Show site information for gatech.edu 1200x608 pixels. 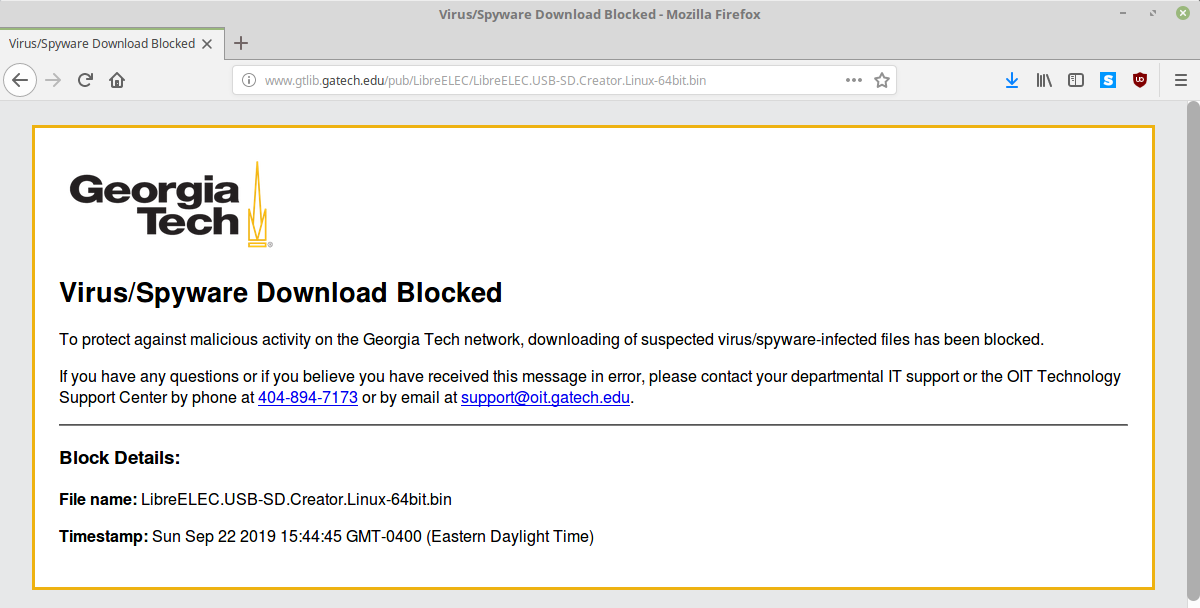click(249, 80)
